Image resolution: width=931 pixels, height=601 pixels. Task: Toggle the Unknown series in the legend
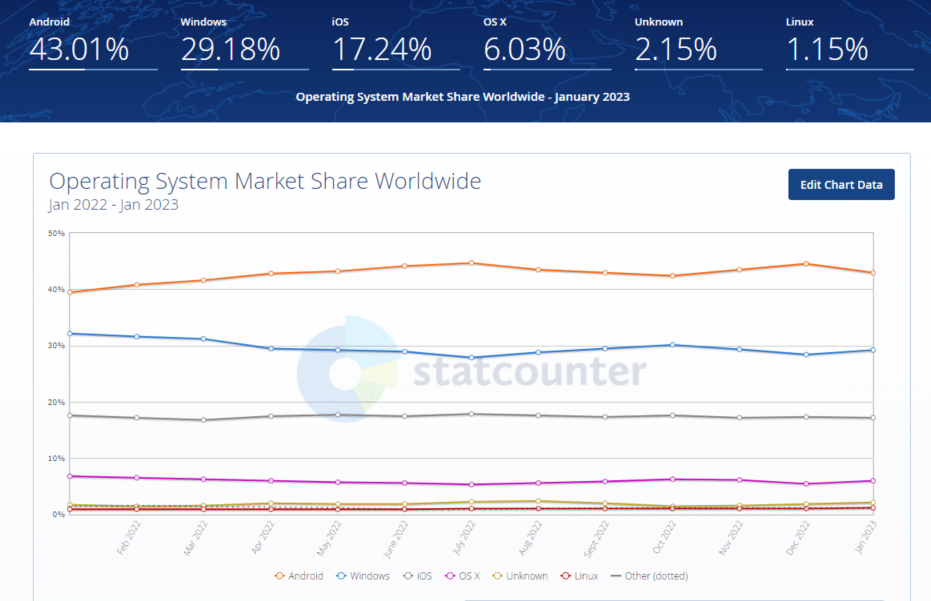pyautogui.click(x=520, y=576)
